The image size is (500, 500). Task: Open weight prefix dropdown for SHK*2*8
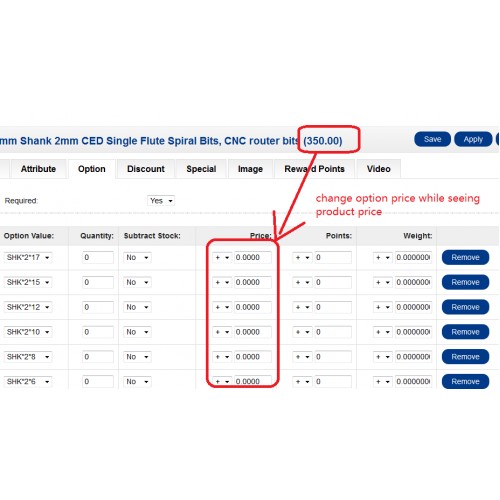point(383,357)
